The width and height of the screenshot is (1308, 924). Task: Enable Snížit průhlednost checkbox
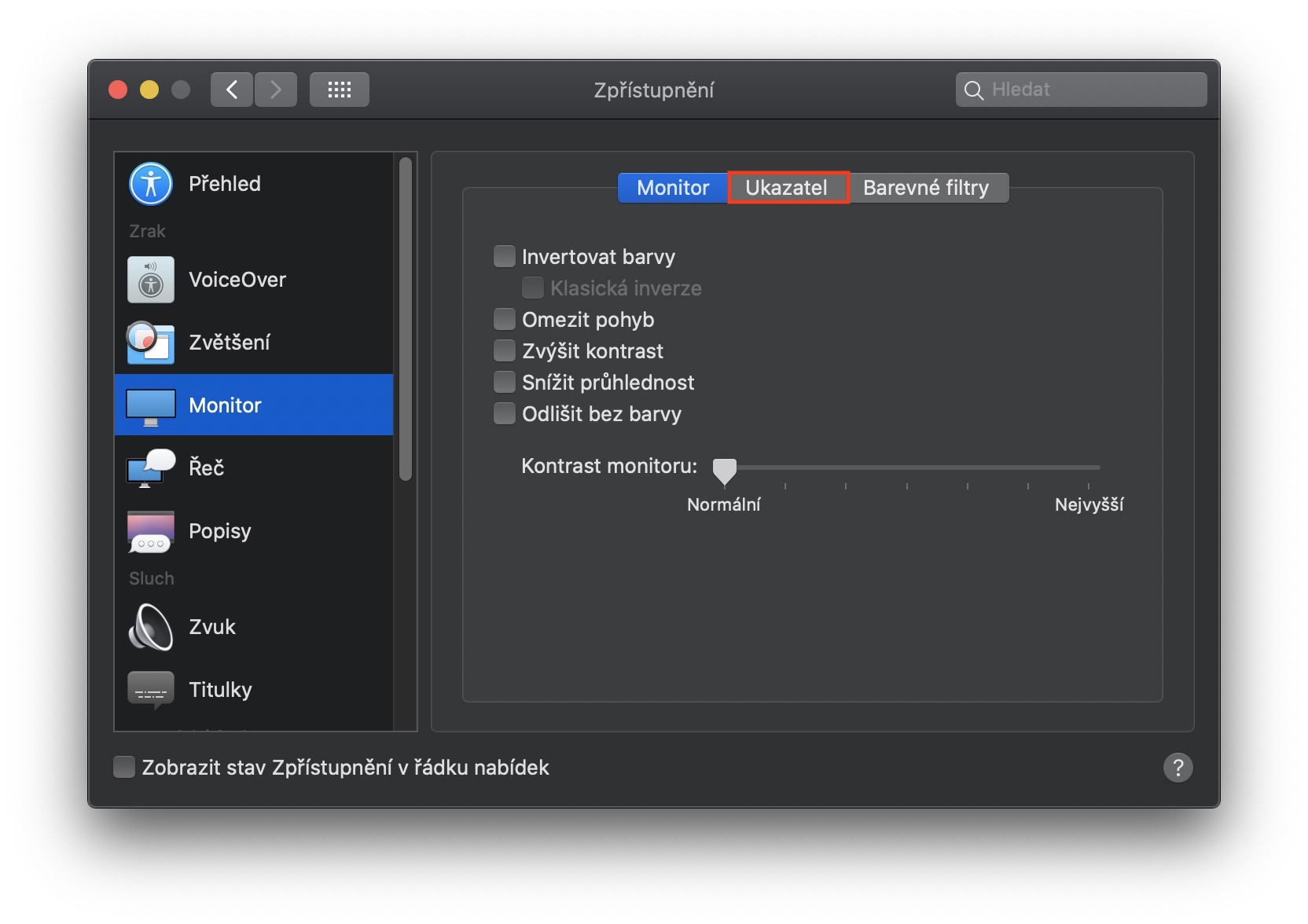505,382
